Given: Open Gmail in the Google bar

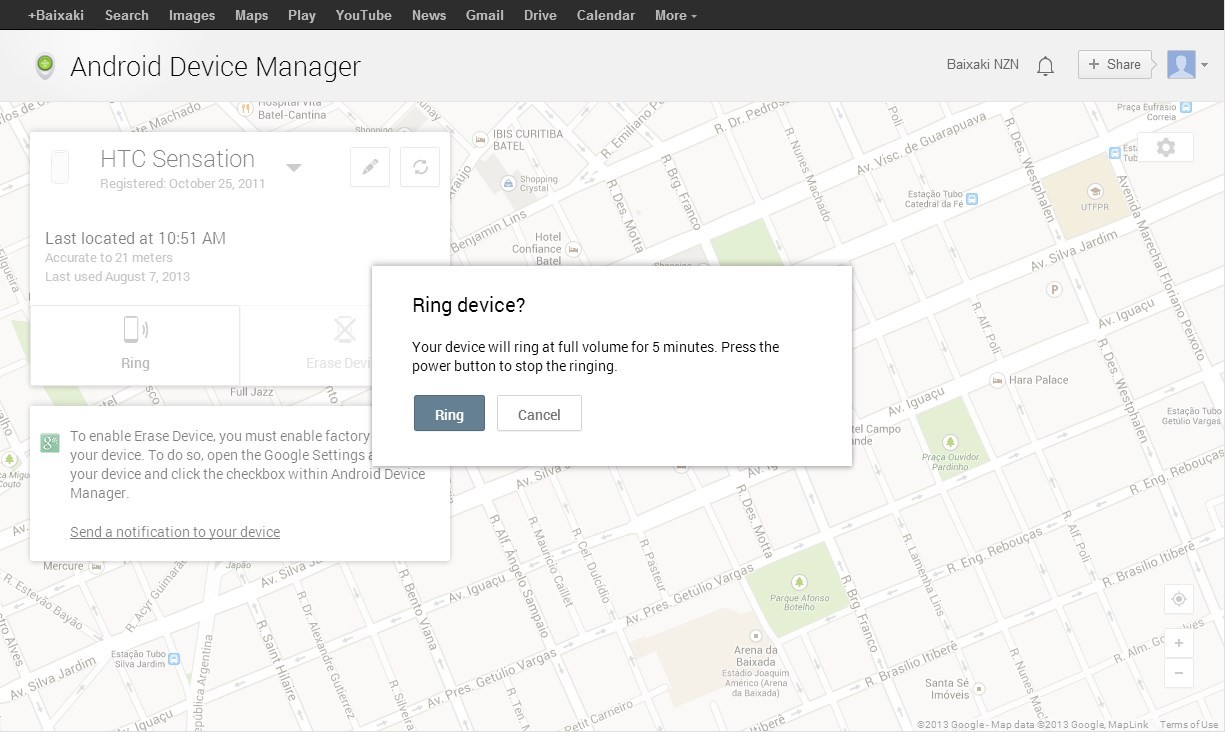Looking at the screenshot, I should (485, 15).
